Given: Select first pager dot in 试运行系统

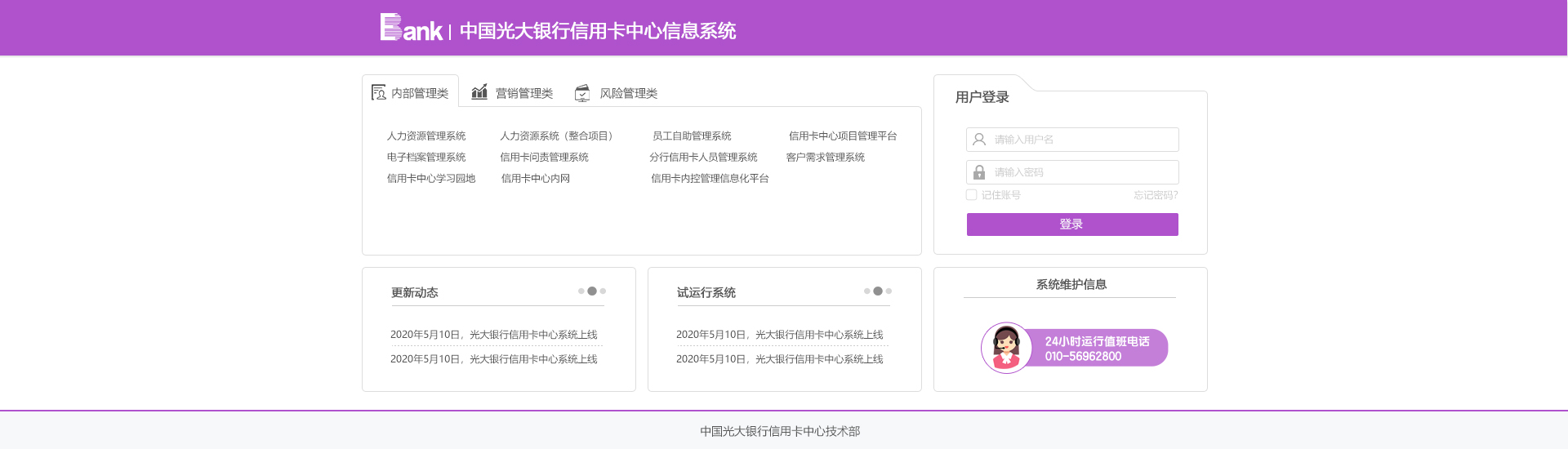Looking at the screenshot, I should coord(867,291).
